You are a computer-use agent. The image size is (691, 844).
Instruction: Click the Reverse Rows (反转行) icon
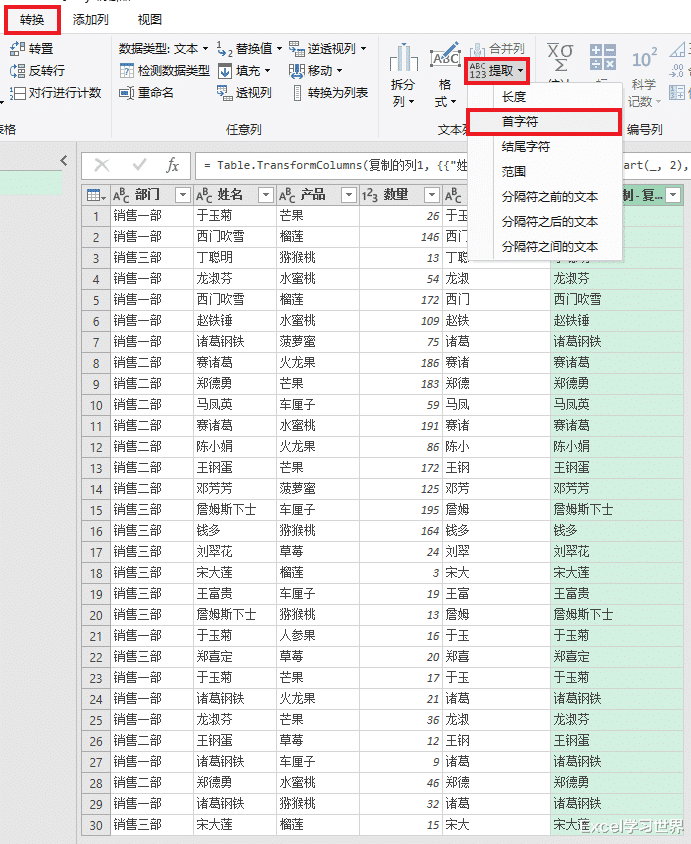tap(17, 70)
